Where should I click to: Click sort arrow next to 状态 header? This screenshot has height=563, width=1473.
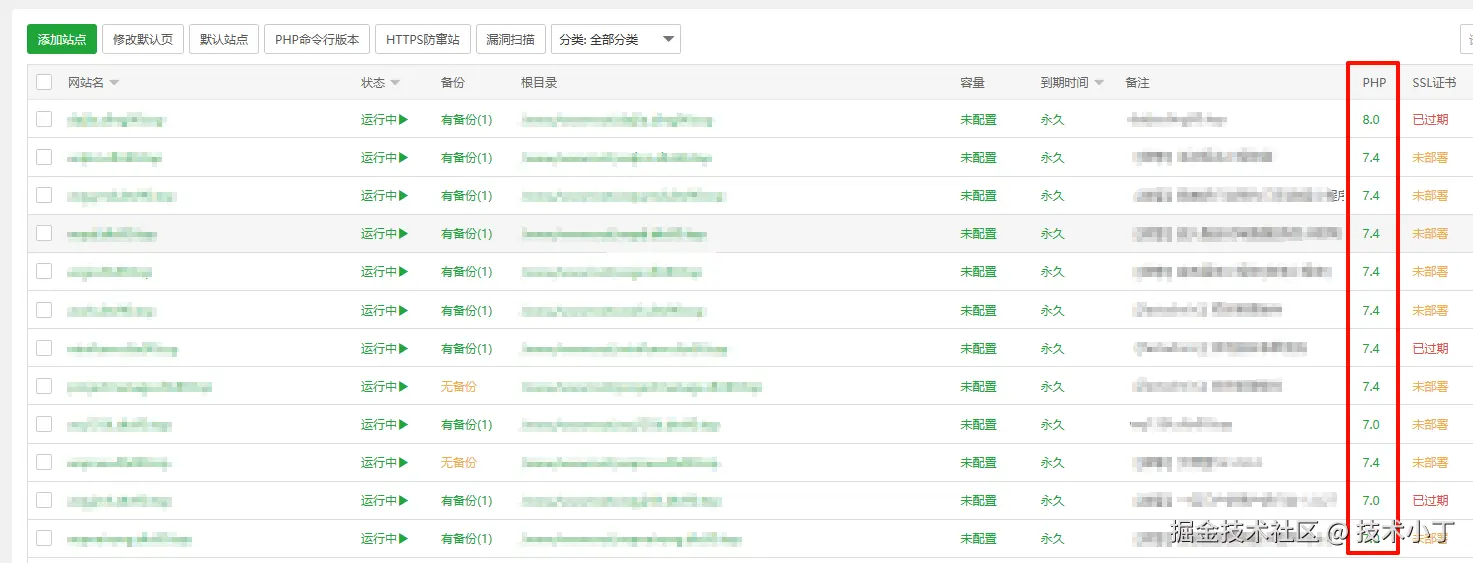click(395, 83)
